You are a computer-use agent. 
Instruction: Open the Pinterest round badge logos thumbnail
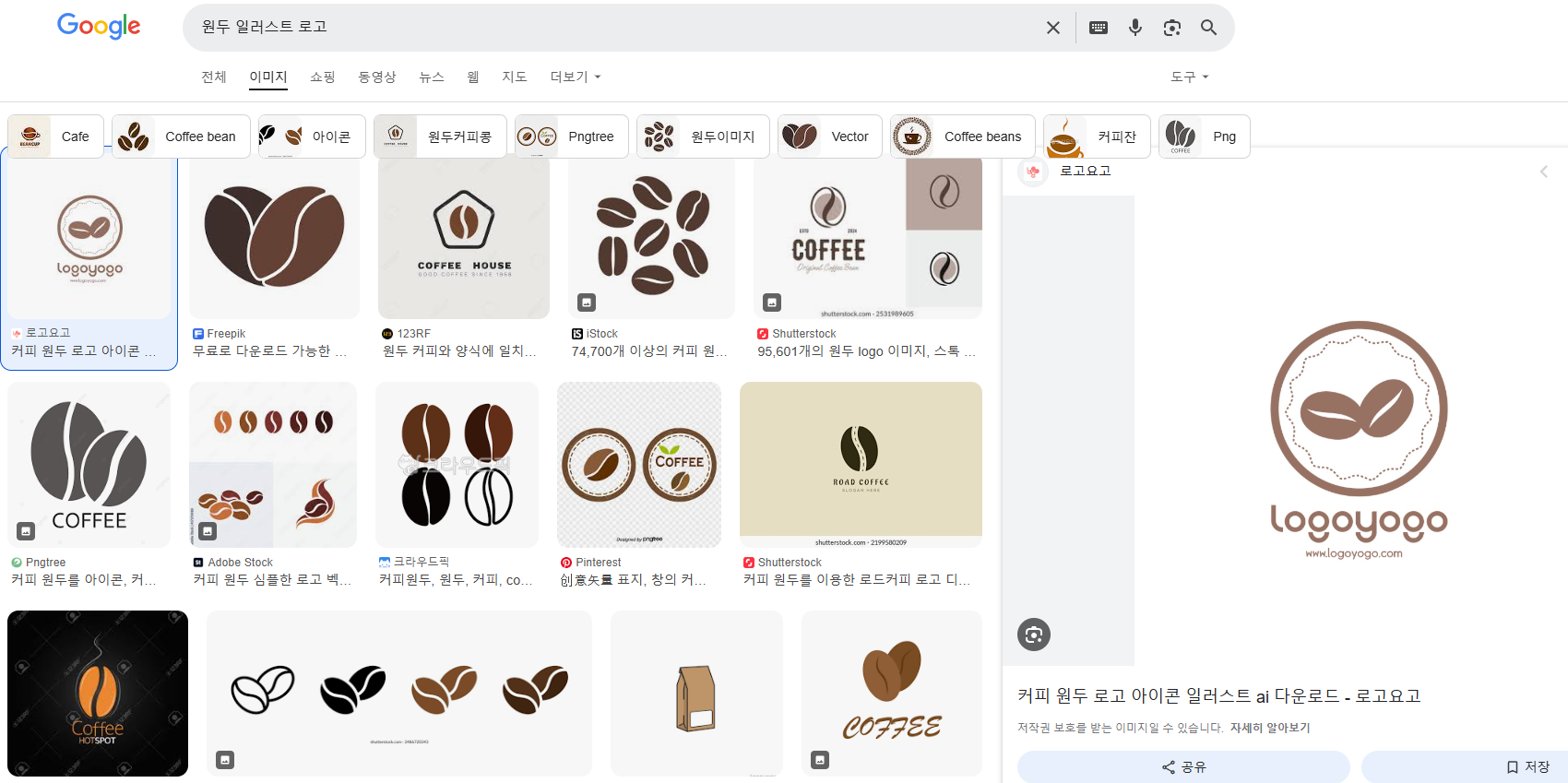coord(639,465)
